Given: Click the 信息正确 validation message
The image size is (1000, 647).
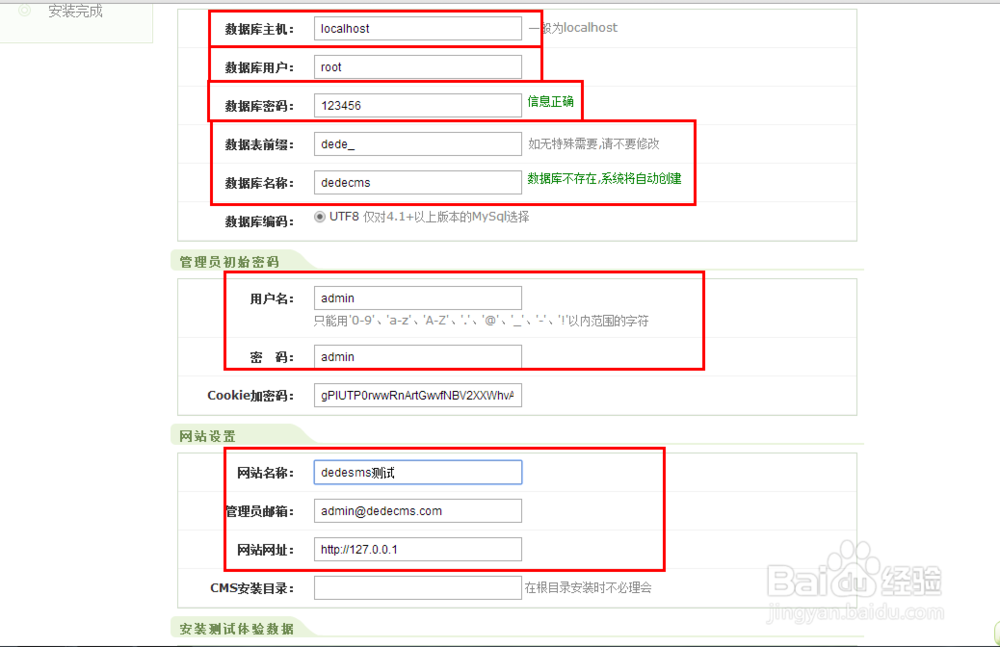Looking at the screenshot, I should coord(549,100).
